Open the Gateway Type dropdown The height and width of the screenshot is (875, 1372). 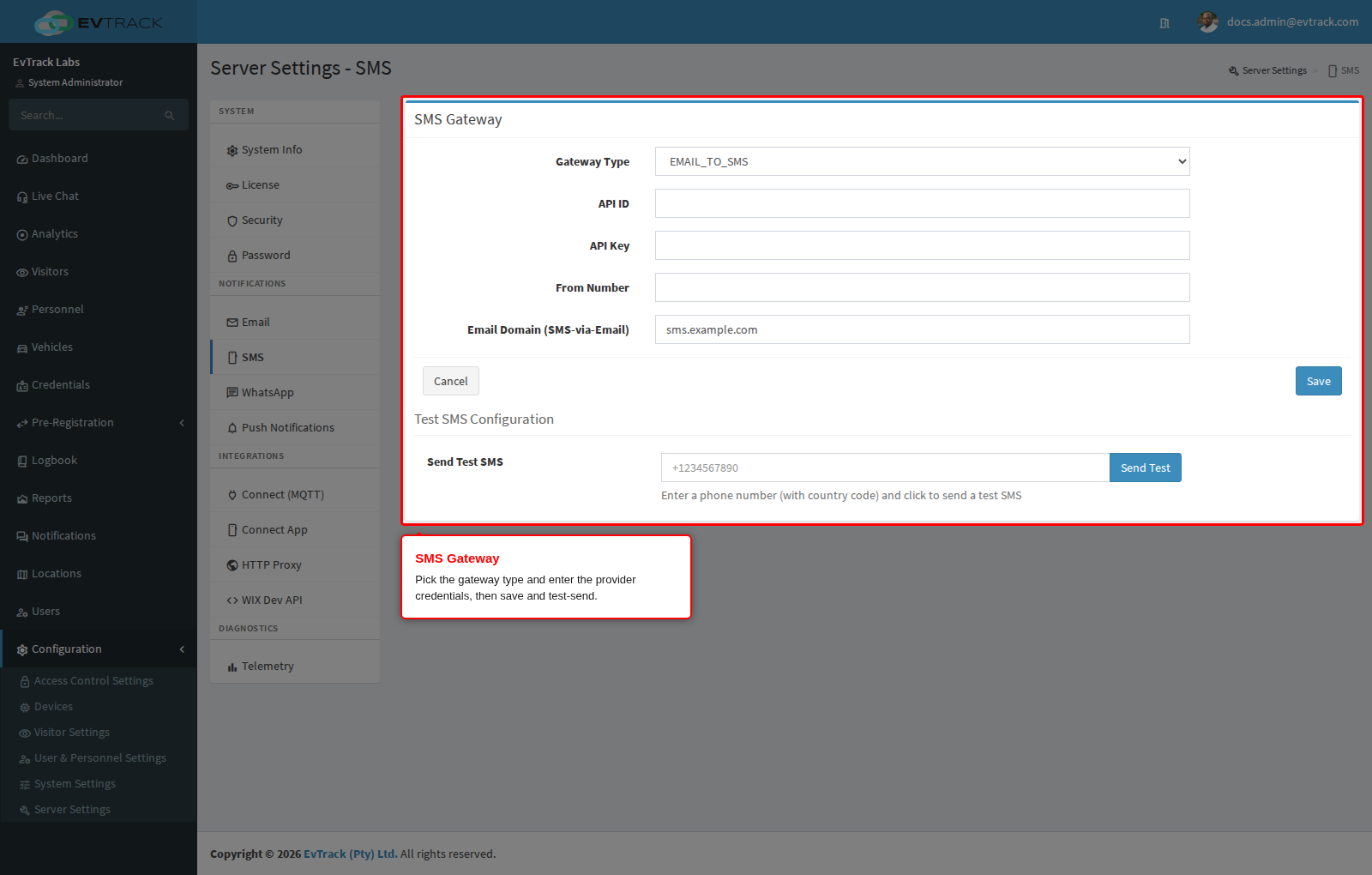923,161
